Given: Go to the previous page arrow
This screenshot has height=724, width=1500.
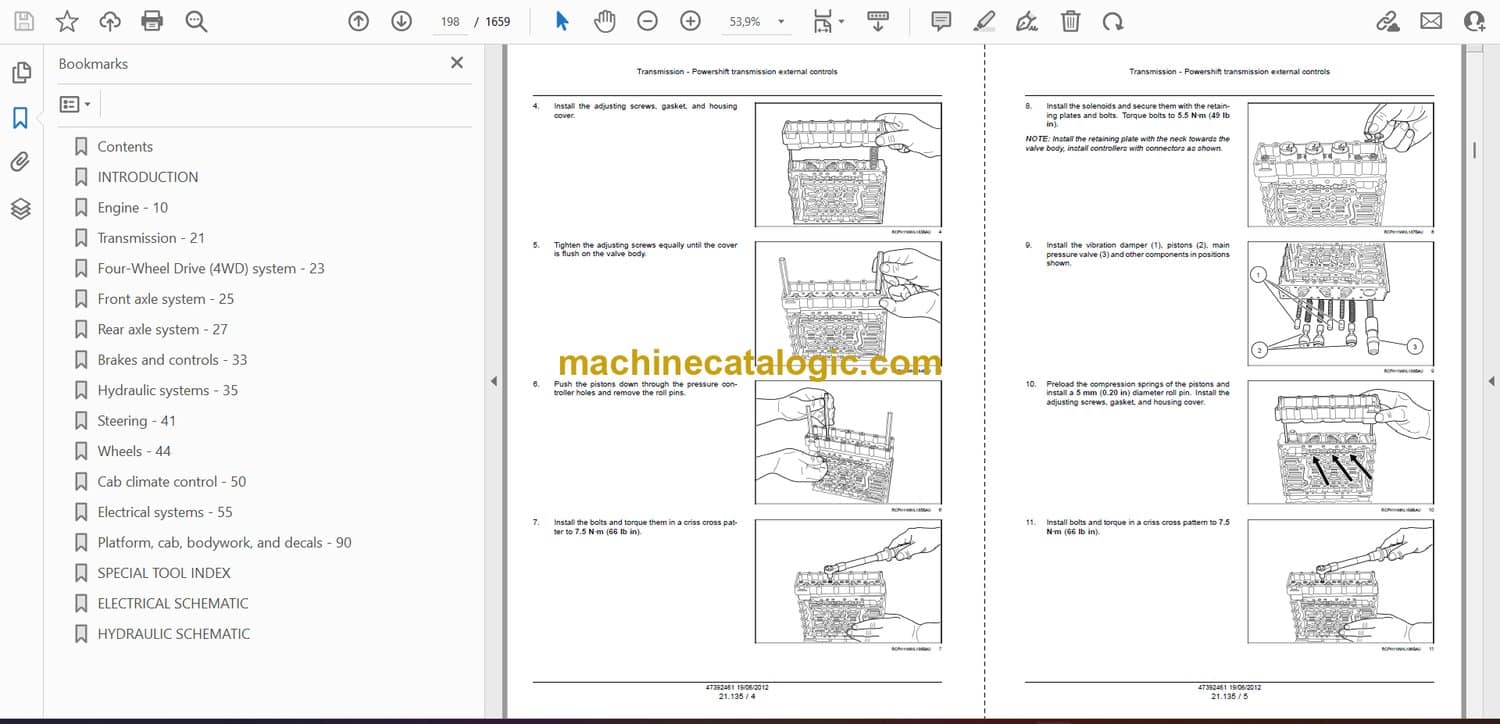Looking at the screenshot, I should (x=358, y=21).
